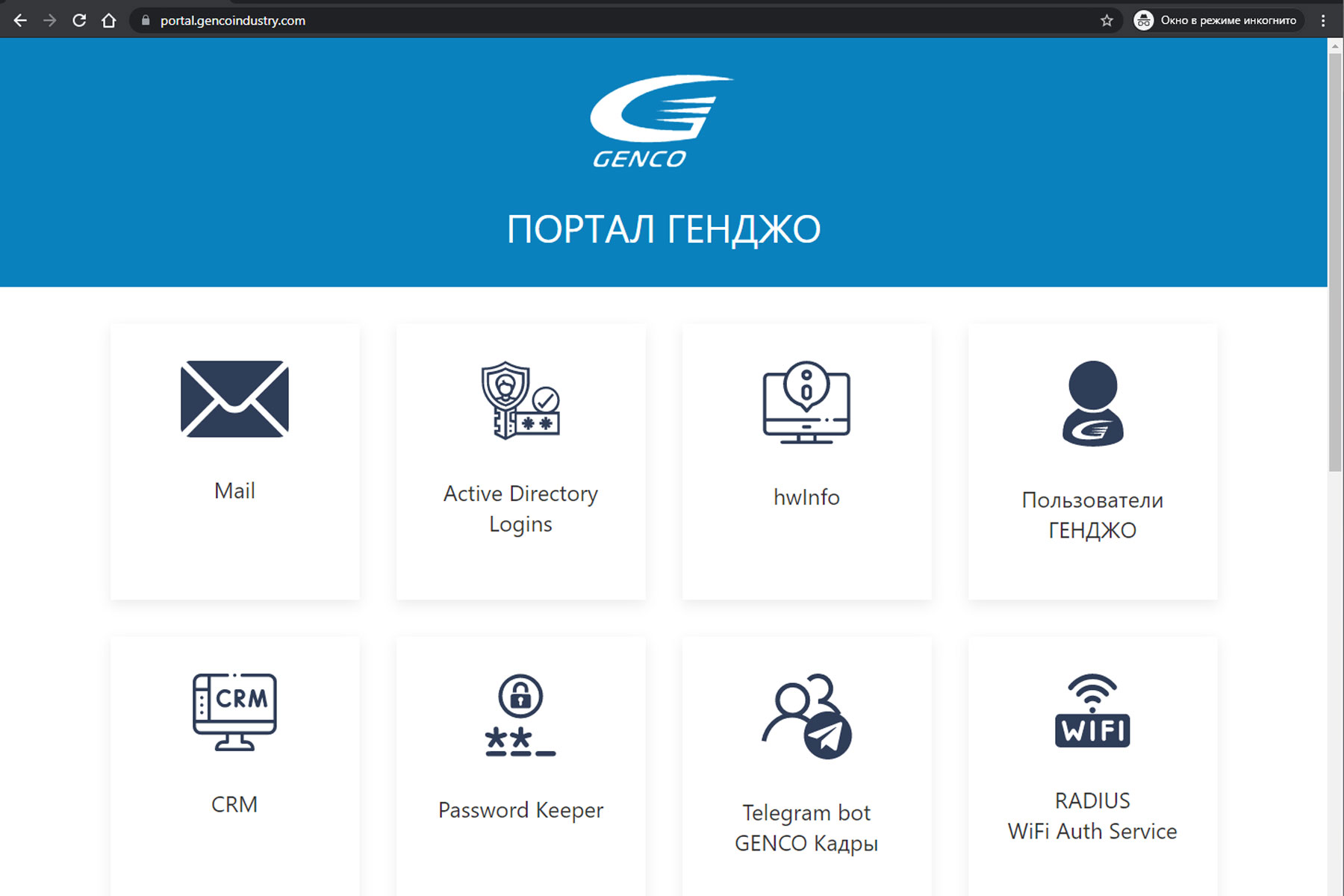The height and width of the screenshot is (896, 1344).
Task: Bookmark this page with the star icon
Action: pyautogui.click(x=1107, y=20)
